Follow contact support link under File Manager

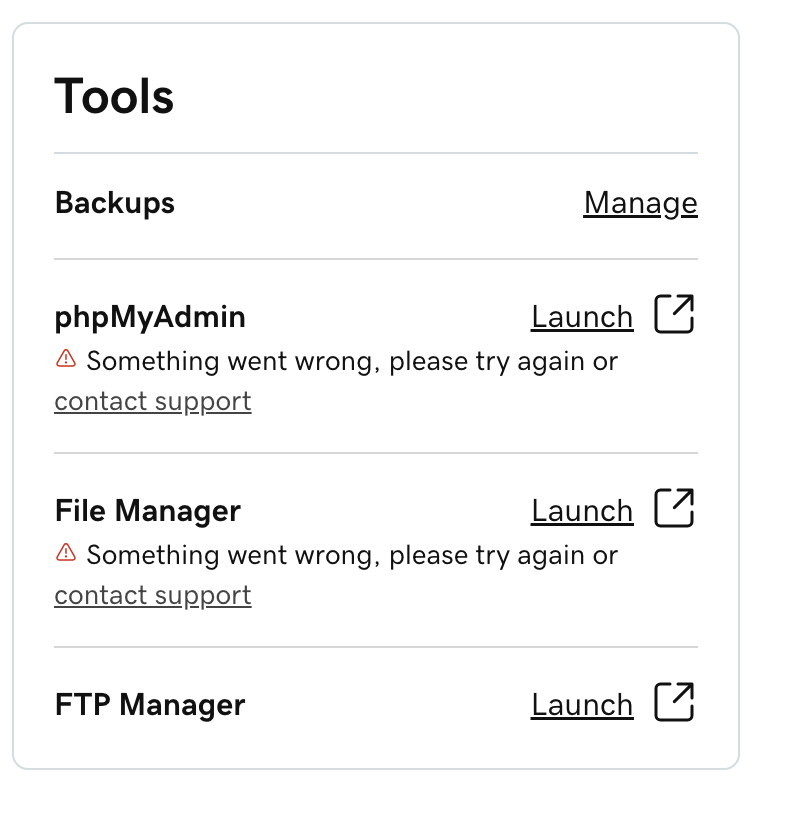[153, 596]
